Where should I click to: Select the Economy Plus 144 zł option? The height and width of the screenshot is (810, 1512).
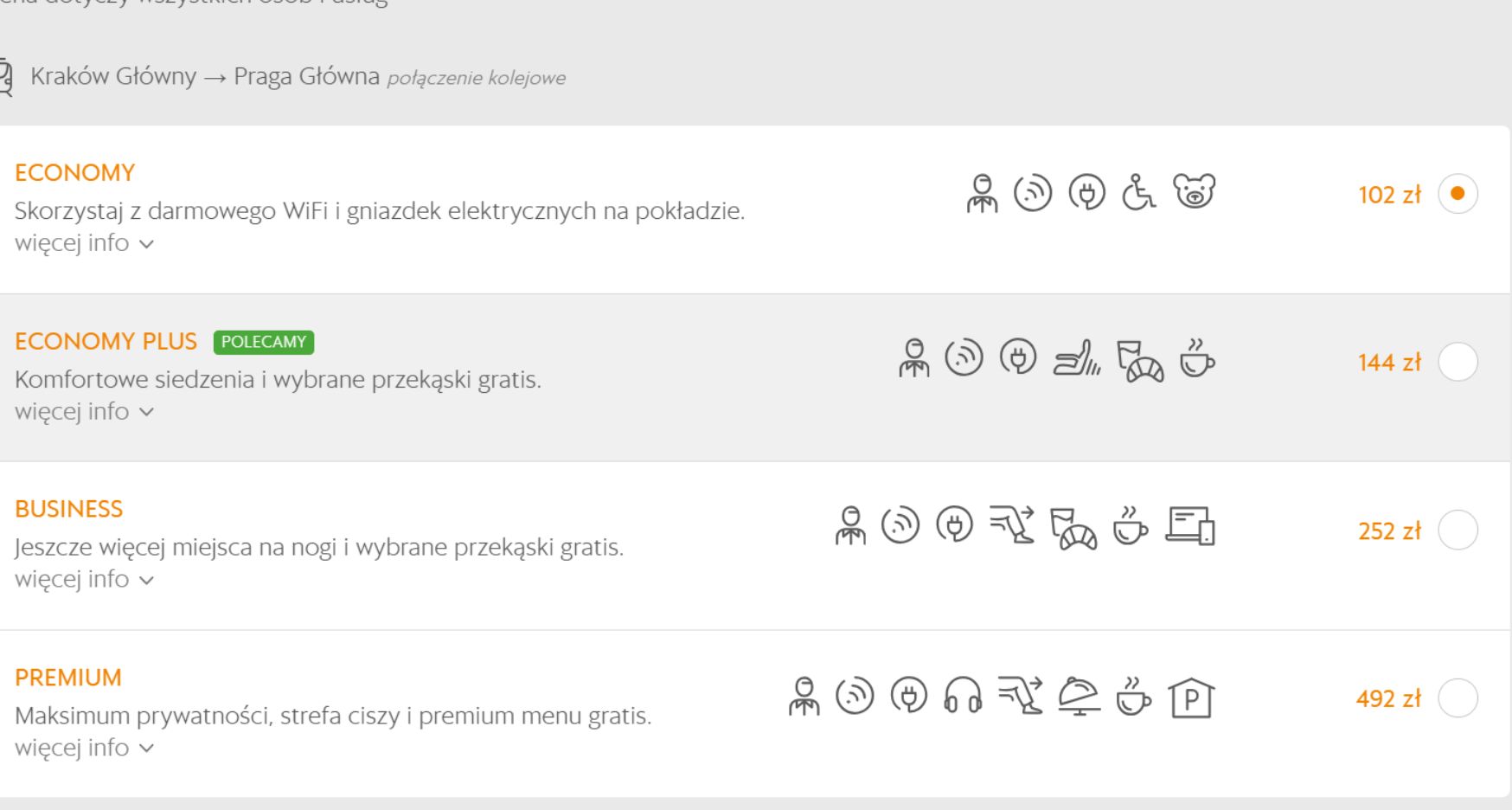point(1458,362)
